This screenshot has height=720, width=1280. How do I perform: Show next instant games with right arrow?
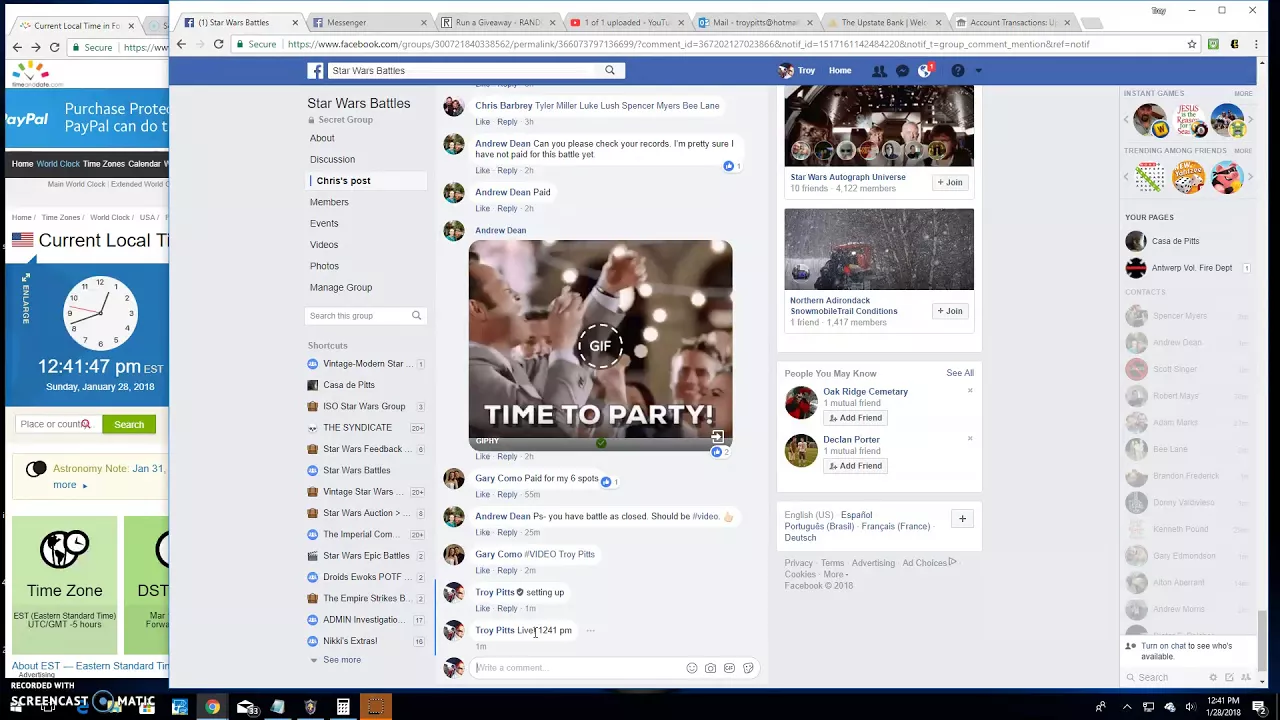[x=1250, y=121]
